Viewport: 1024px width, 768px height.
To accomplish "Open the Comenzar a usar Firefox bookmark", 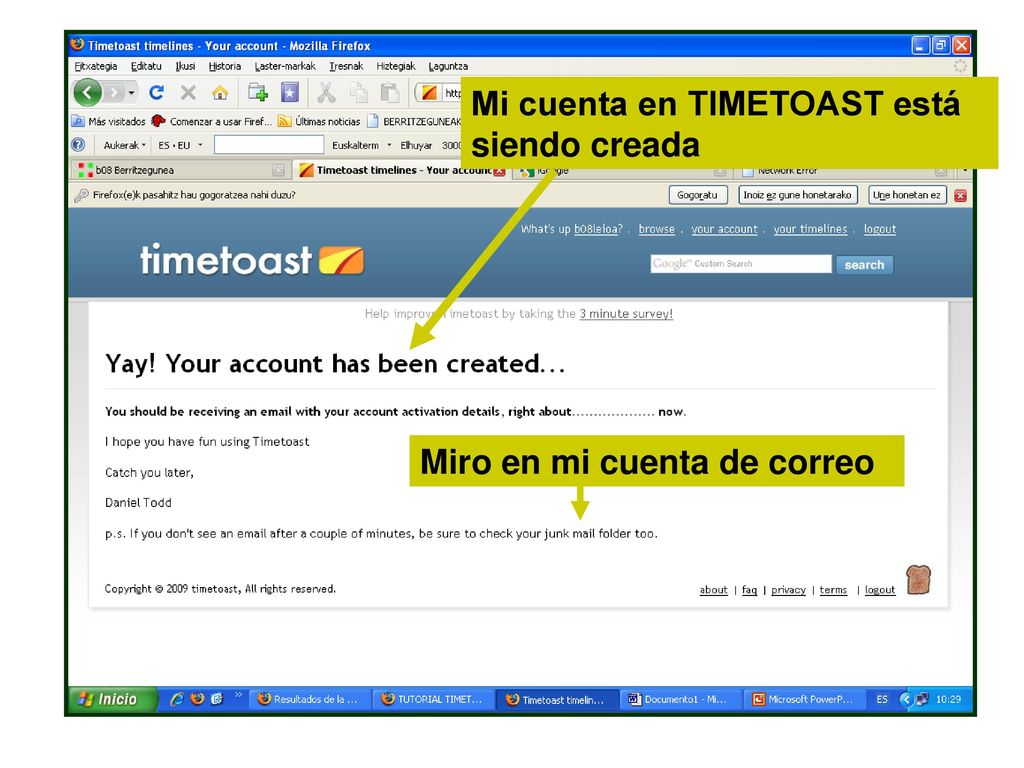I will 212,121.
